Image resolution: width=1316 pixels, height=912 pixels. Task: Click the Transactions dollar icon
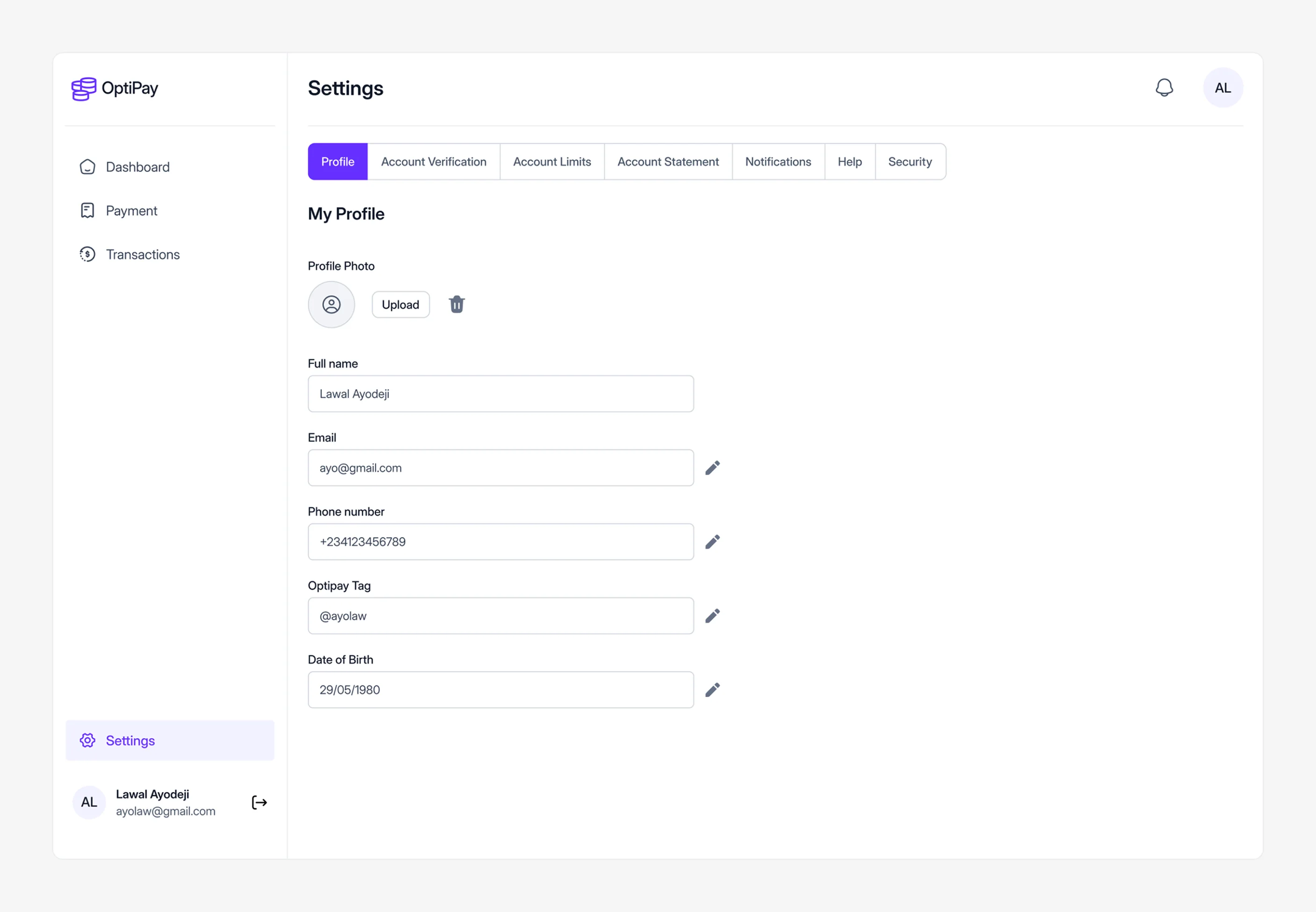coord(87,254)
